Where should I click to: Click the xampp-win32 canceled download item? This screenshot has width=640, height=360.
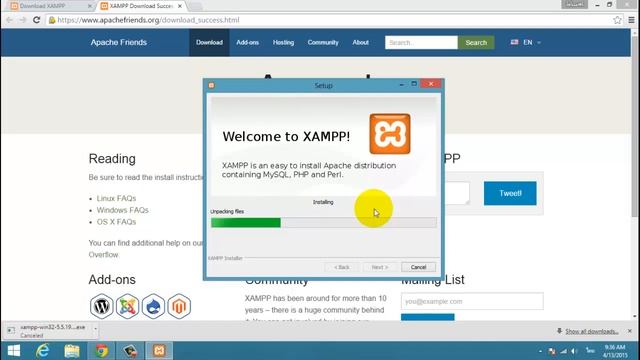click(x=50, y=331)
